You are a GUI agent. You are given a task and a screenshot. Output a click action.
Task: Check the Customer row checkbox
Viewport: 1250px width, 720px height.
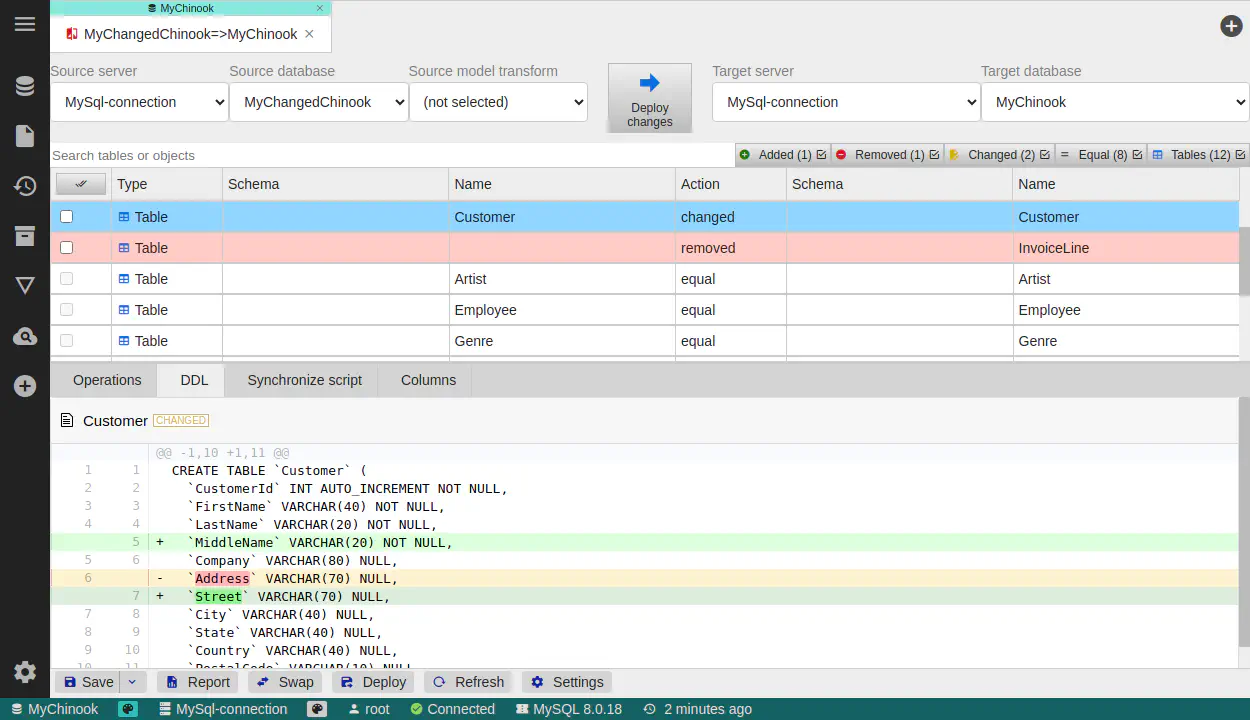(67, 217)
